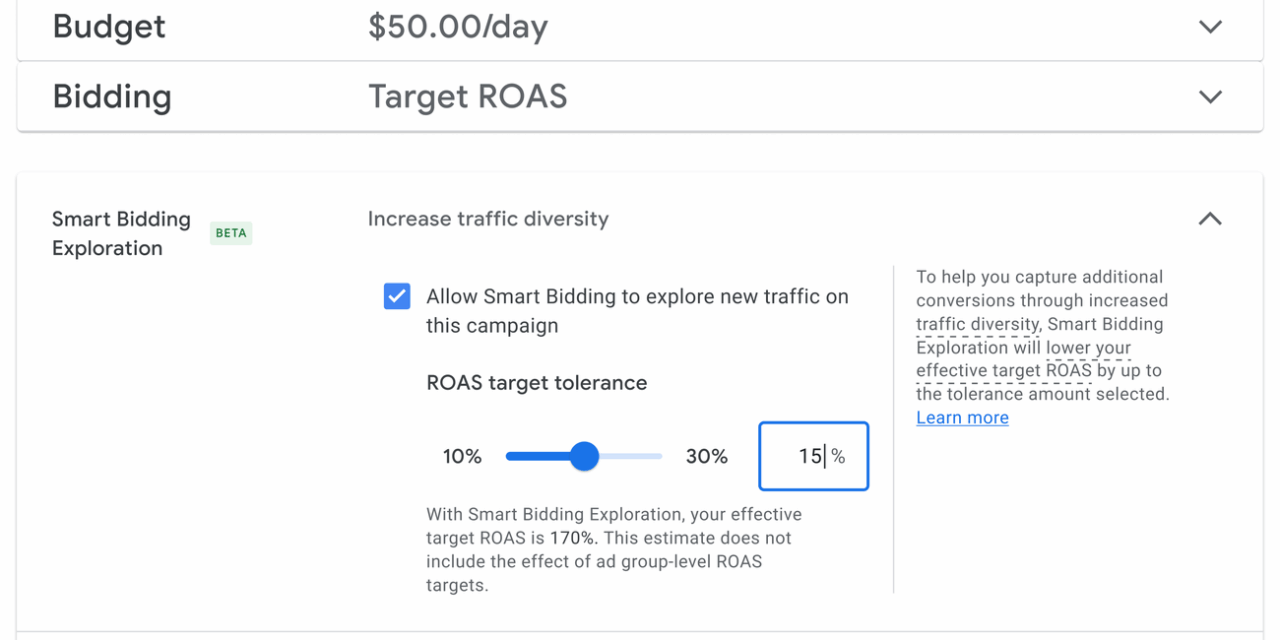
Task: Click the 30% maximum slider label
Action: [707, 456]
